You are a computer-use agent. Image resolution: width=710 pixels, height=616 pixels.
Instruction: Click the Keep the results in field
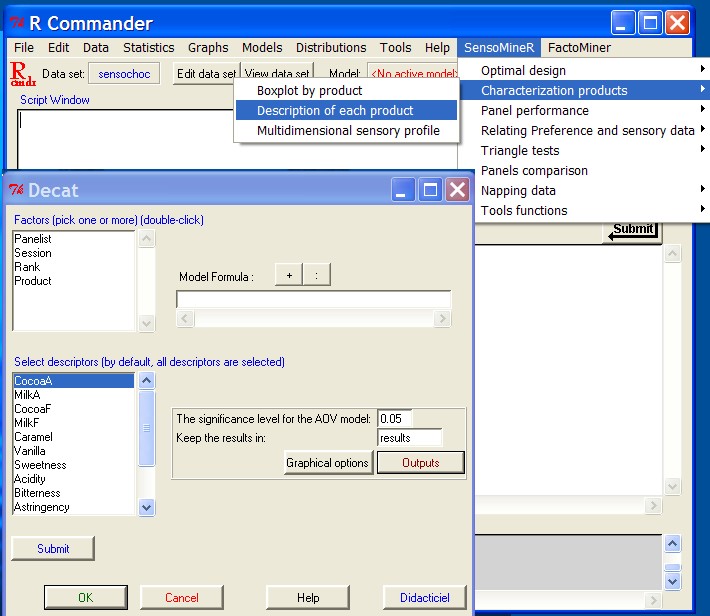(x=409, y=438)
